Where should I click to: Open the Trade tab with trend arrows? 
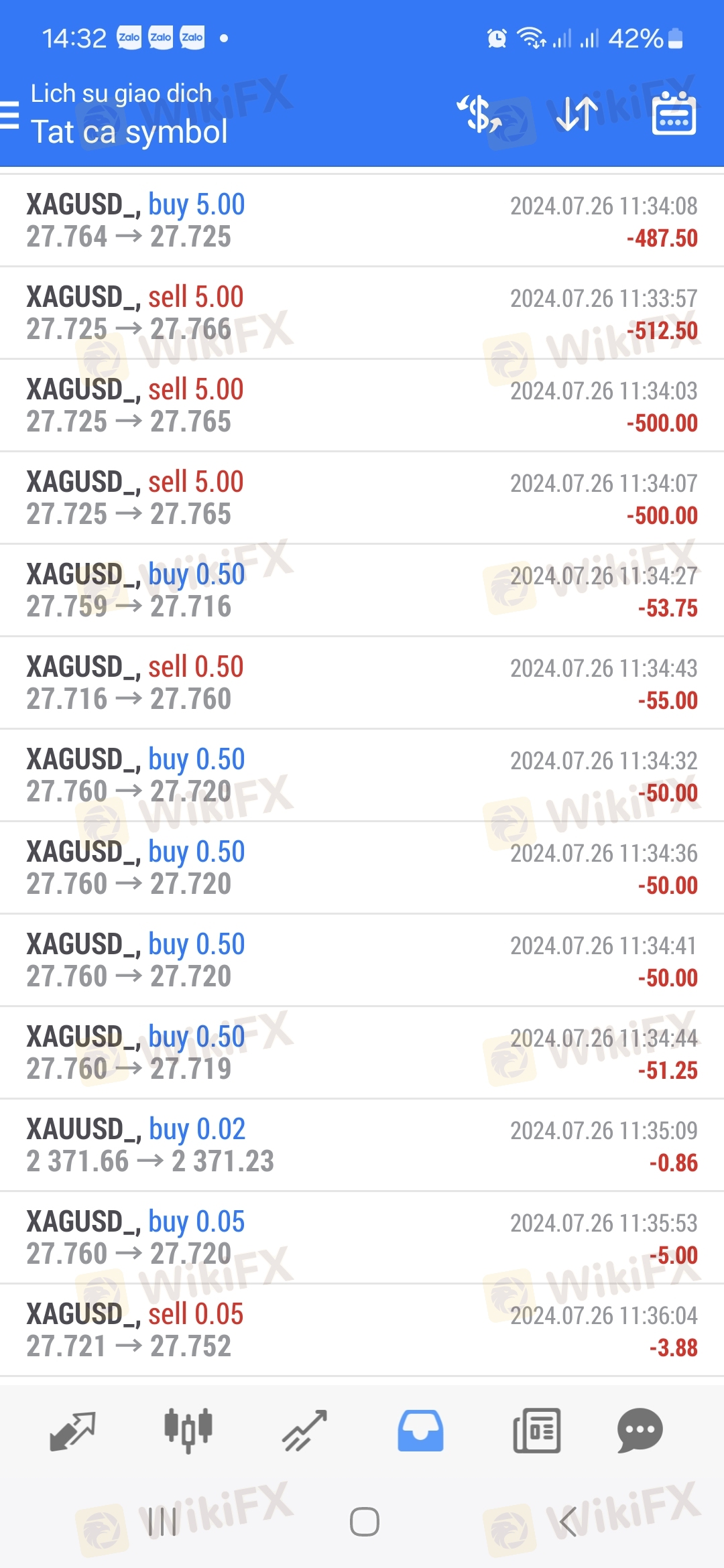[304, 1431]
